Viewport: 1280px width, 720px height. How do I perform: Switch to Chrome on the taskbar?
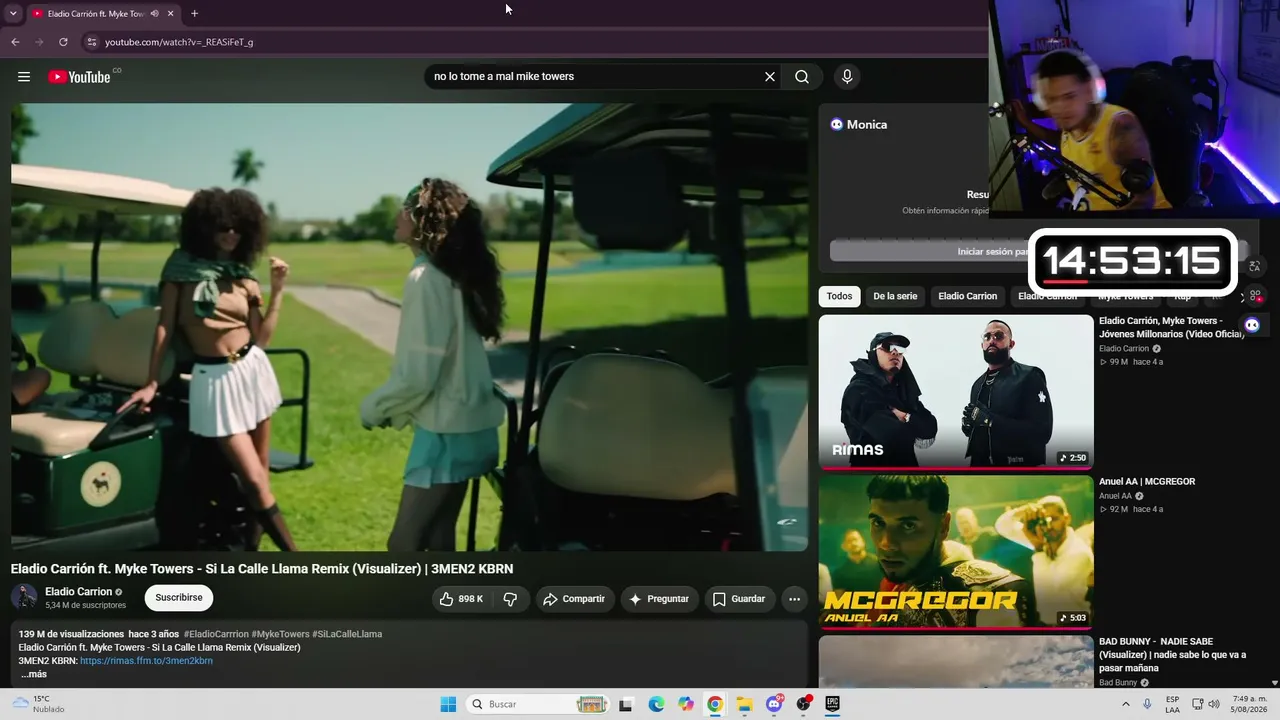(x=715, y=704)
